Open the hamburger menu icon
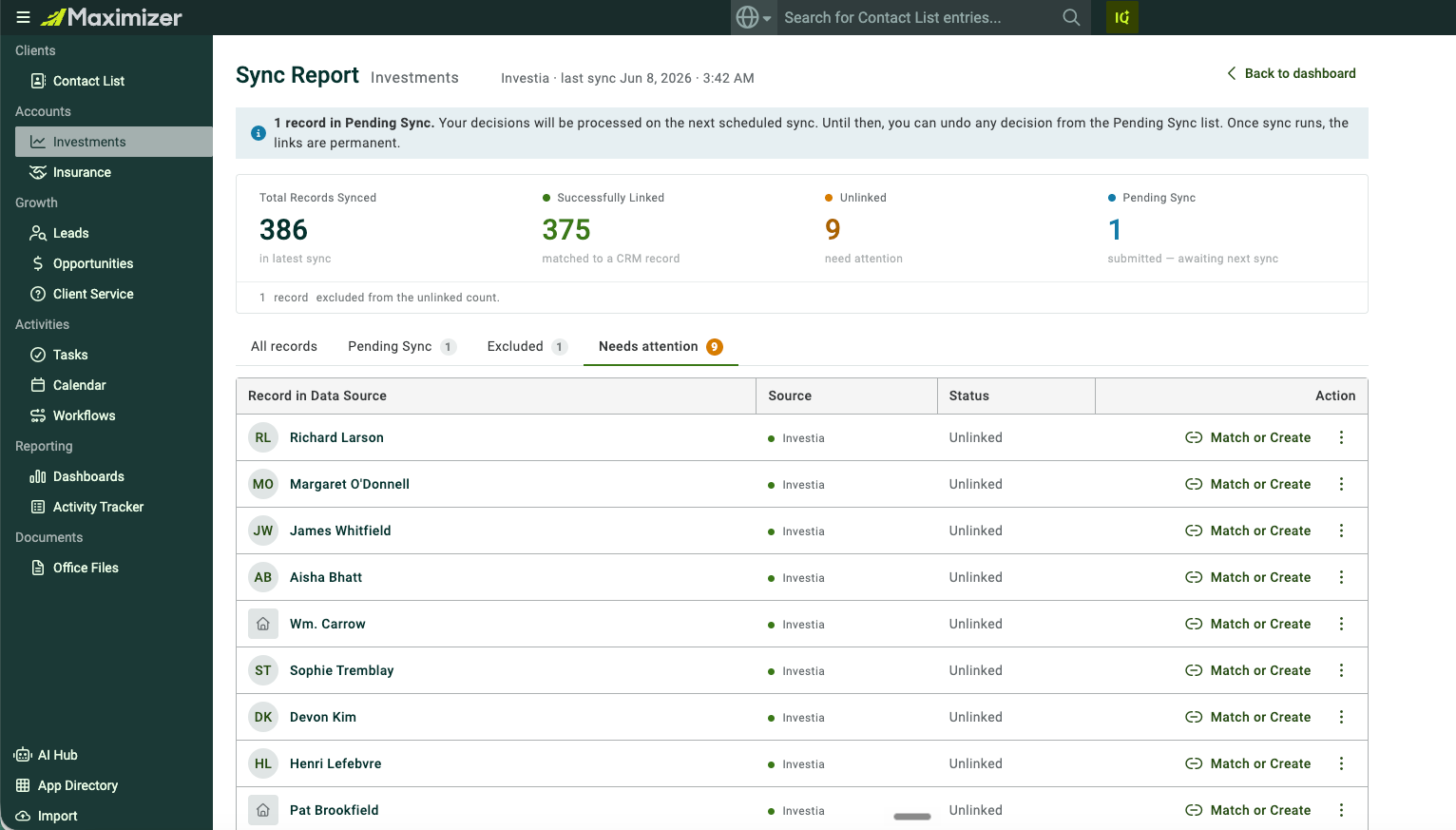The image size is (1456, 830). (23, 17)
